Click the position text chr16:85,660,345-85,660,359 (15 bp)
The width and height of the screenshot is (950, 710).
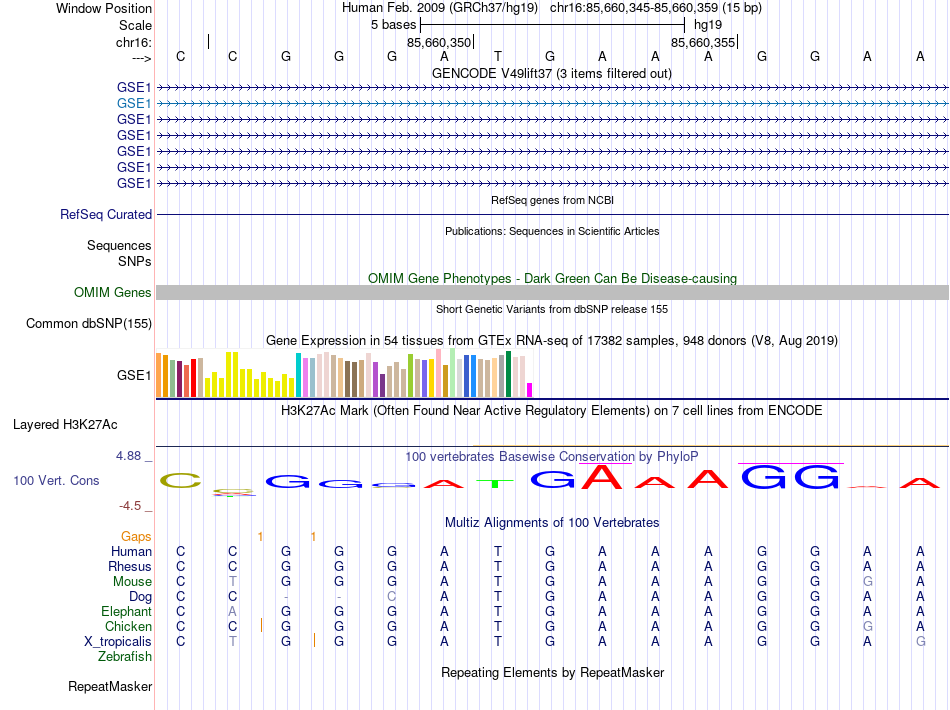656,8
